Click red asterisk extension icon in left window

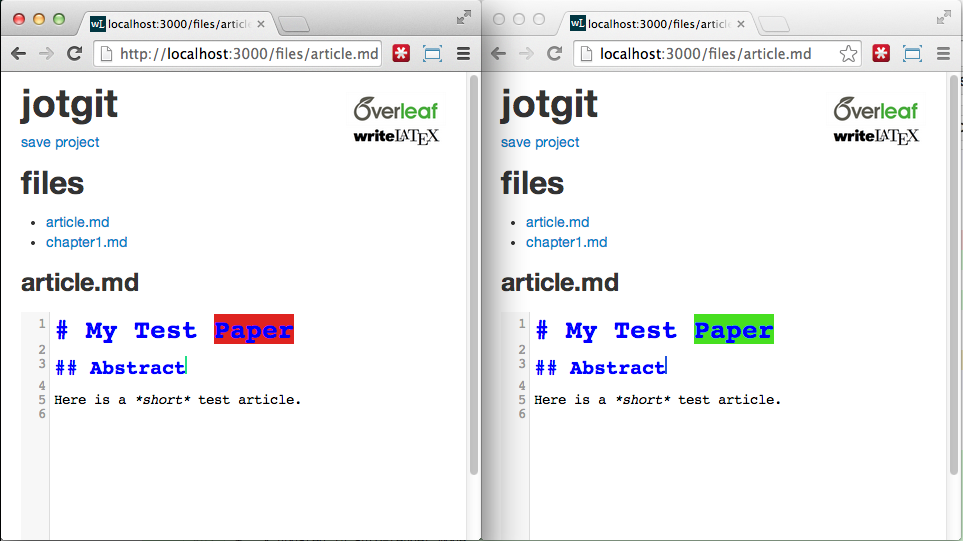pos(401,53)
